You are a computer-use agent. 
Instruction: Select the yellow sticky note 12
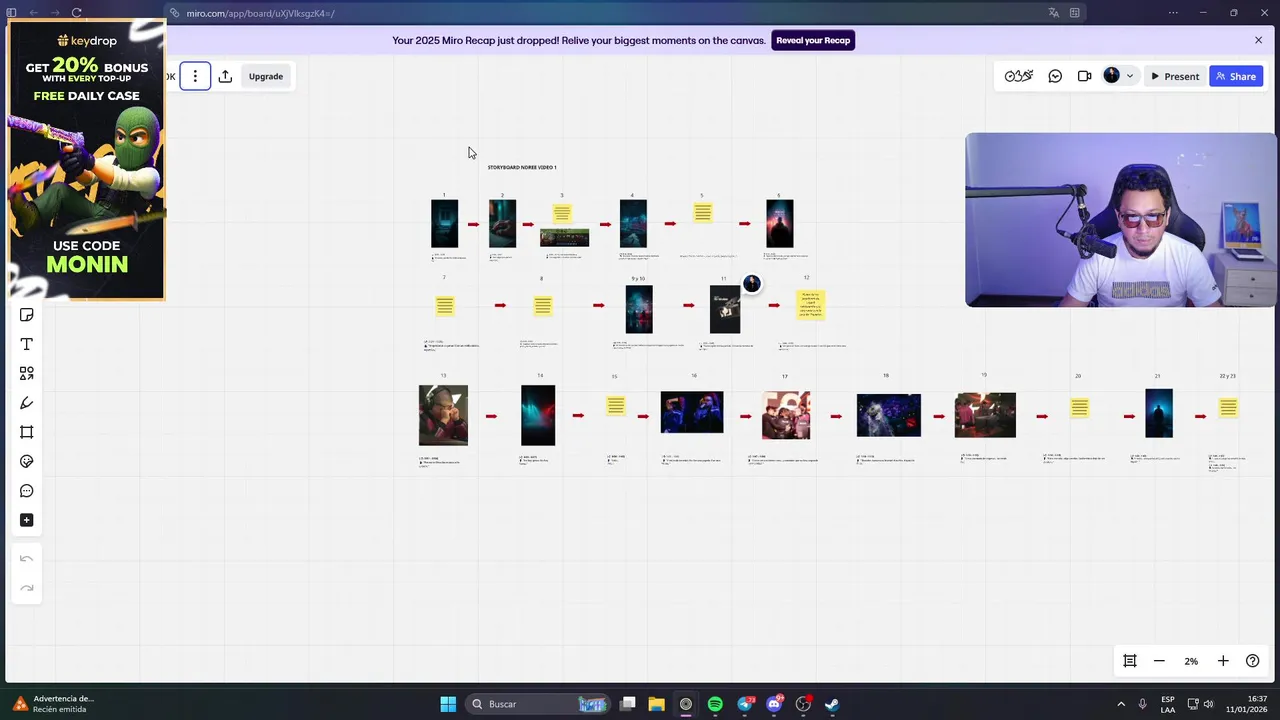click(x=810, y=304)
